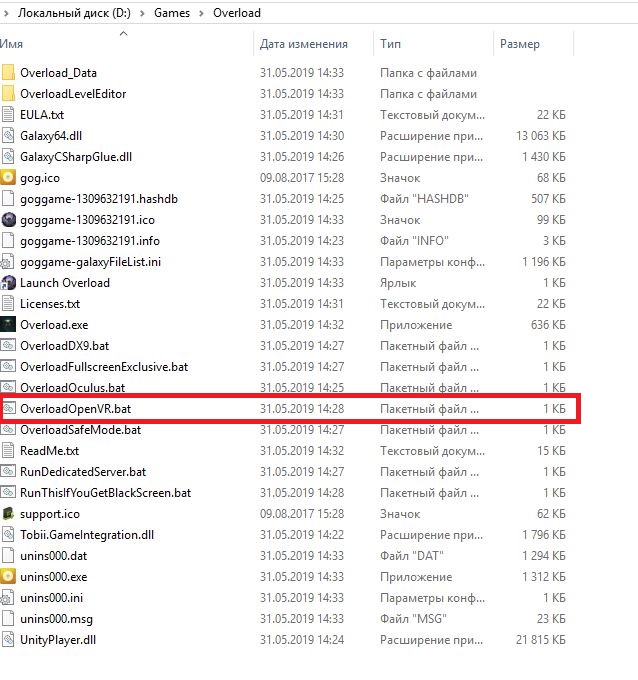
Task: Select RunThisIfYouGetBlackScreen.bat file name
Action: pos(105,493)
